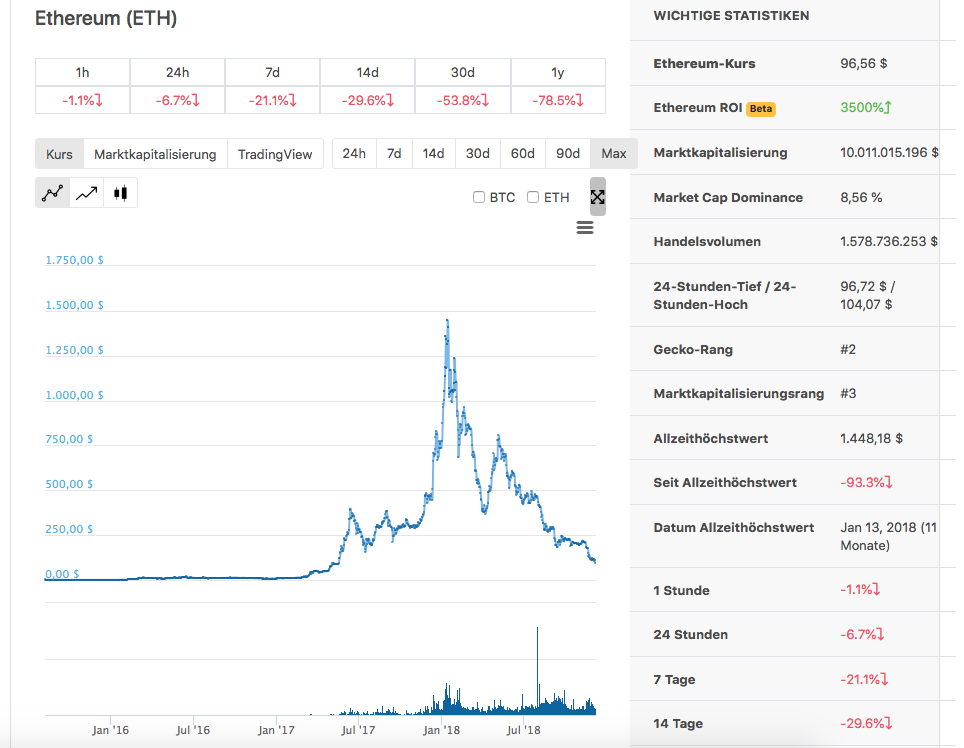Open the TradingView tab

[275, 154]
